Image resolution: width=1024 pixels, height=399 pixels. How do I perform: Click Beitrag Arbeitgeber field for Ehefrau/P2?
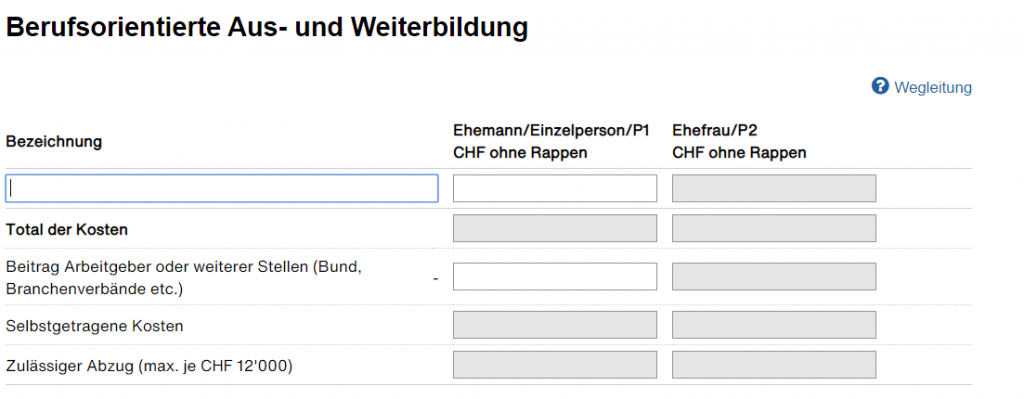point(774,277)
